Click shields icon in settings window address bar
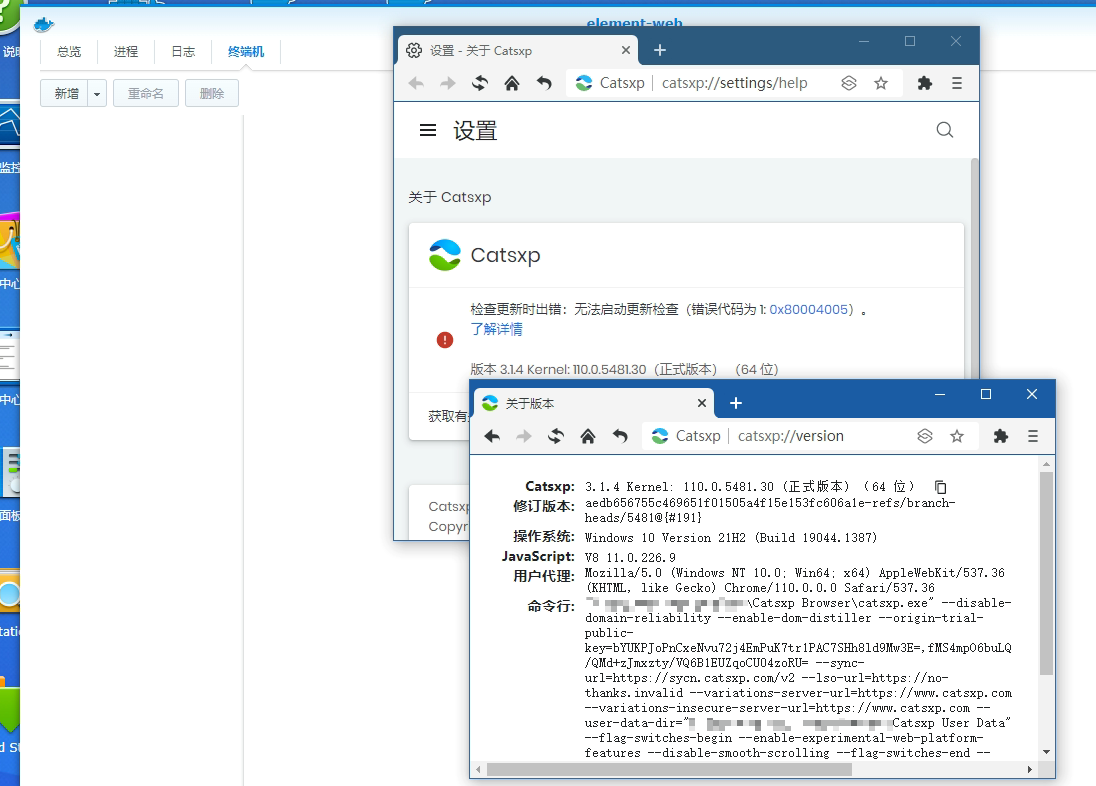Screen dimensions: 1096x786 click(x=849, y=83)
